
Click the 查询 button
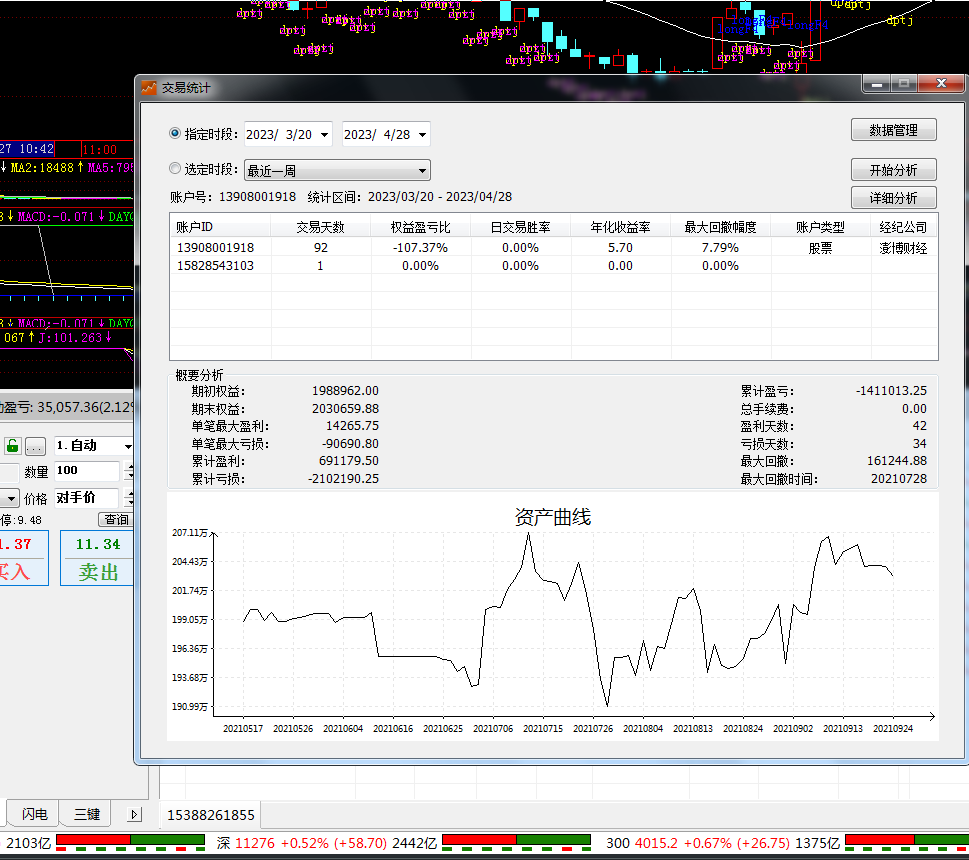click(x=116, y=520)
